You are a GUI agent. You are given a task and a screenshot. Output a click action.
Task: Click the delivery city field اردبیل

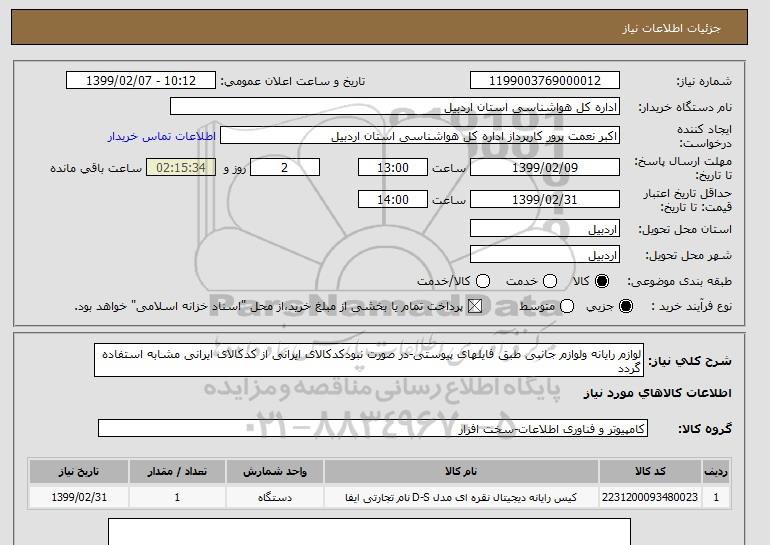[x=545, y=255]
